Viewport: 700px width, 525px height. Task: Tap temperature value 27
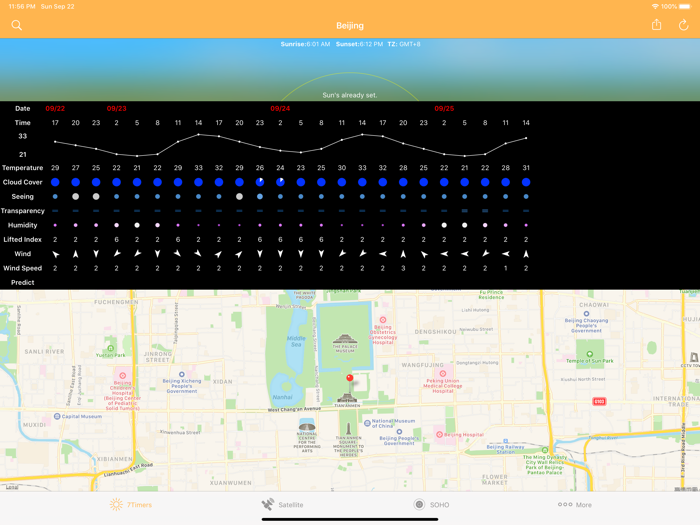point(75,168)
